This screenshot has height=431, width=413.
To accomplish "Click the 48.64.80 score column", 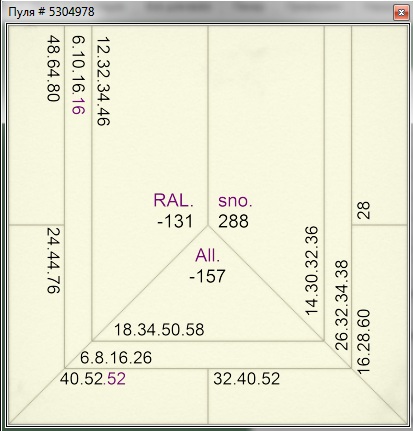I will (53, 68).
